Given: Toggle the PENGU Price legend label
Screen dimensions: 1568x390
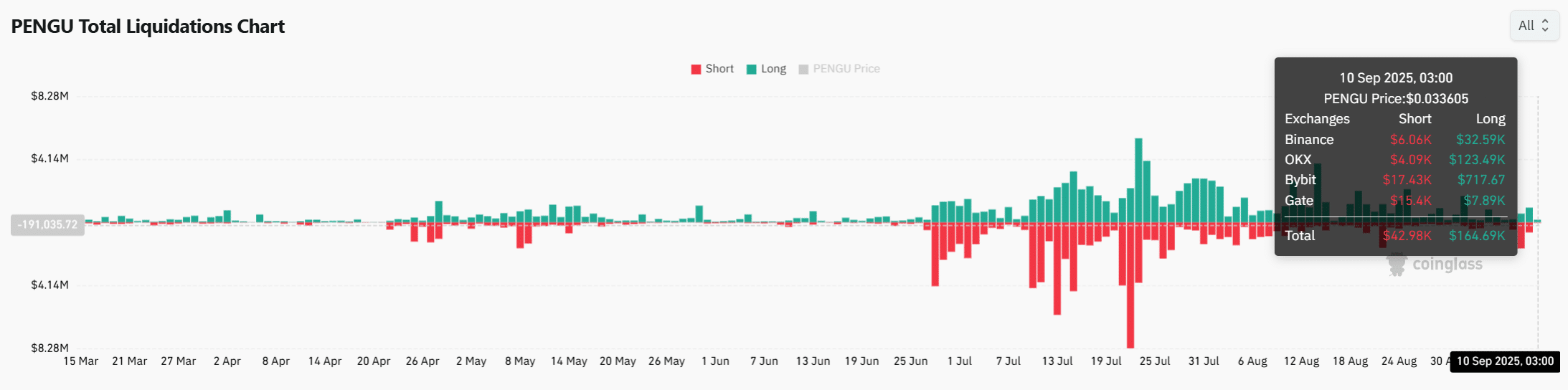Looking at the screenshot, I should [x=846, y=69].
